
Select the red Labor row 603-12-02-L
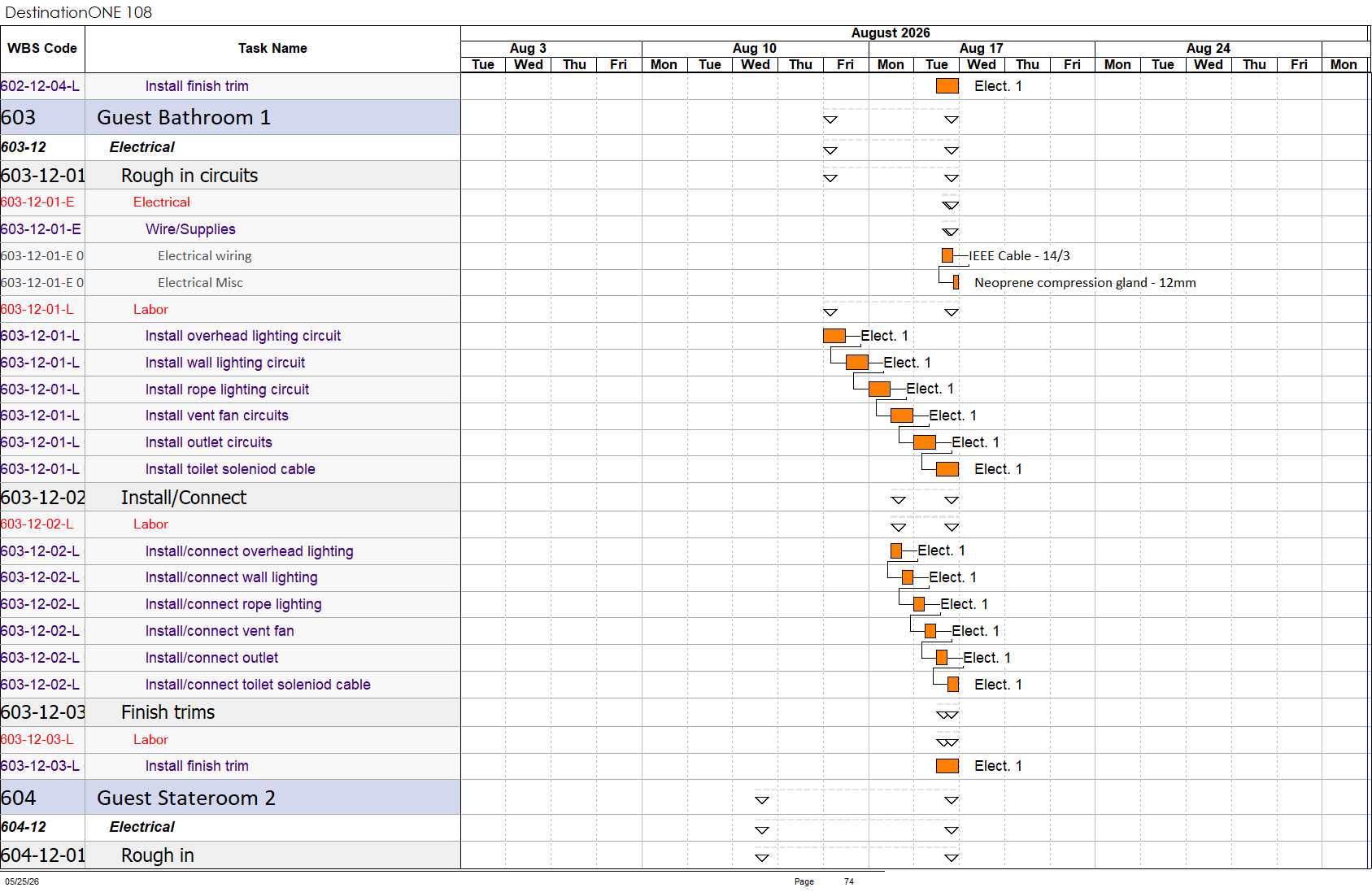230,524
